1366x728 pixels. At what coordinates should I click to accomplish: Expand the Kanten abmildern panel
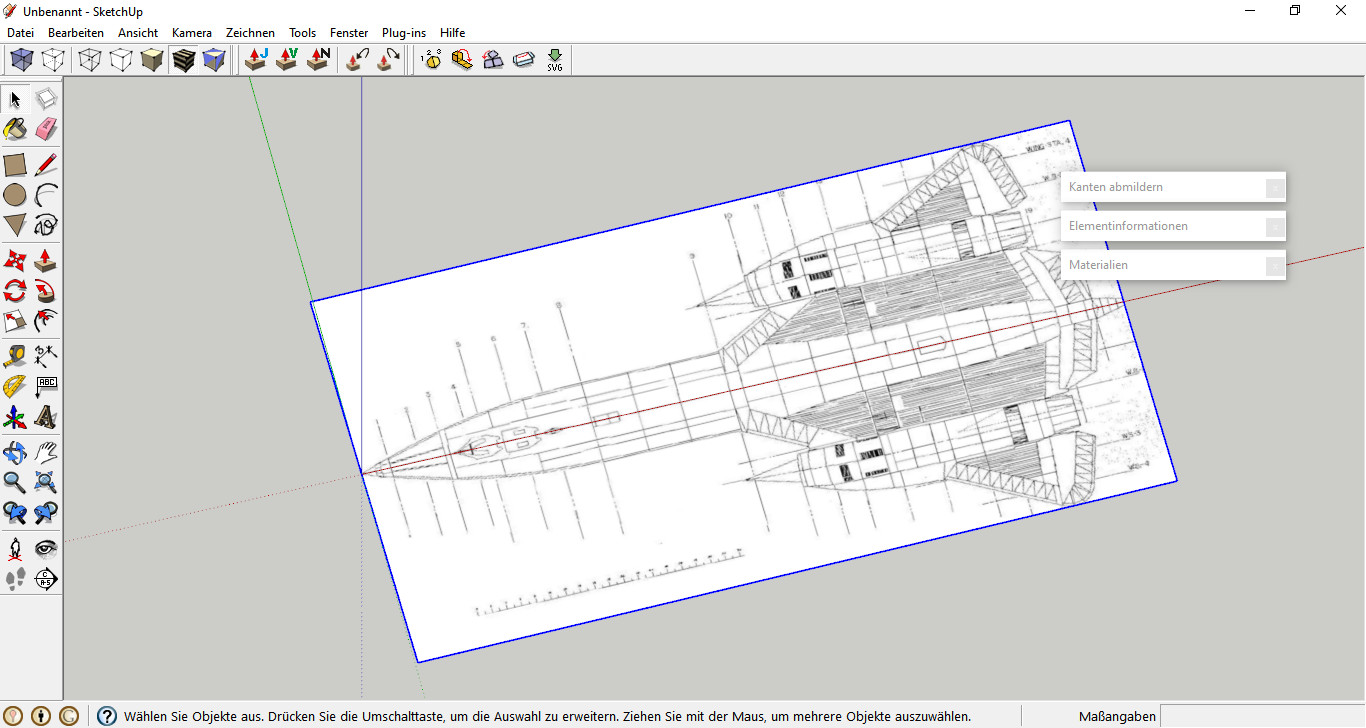pos(1173,187)
